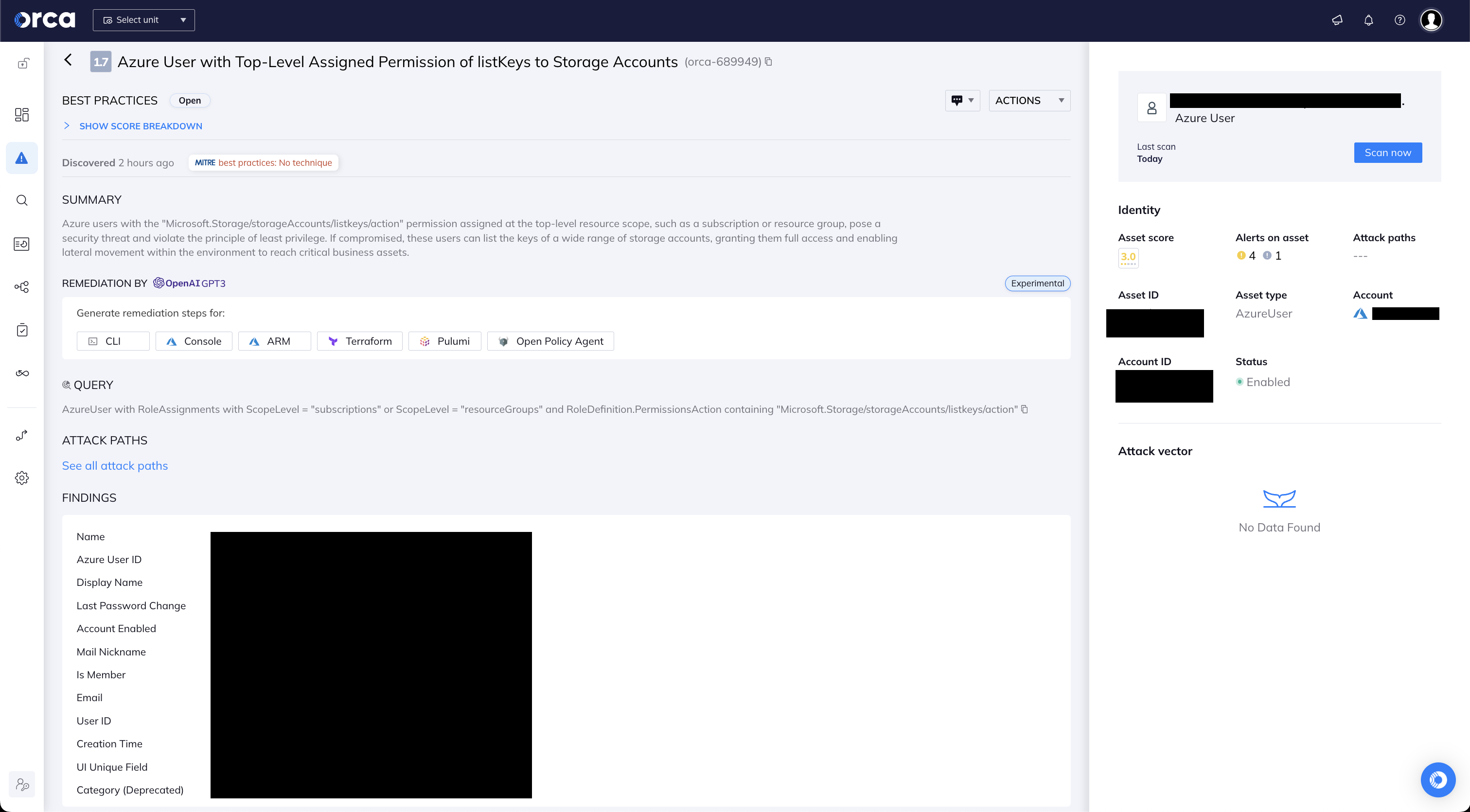
Task: Select the Alerts shield icon in the sidebar
Action: (22, 158)
